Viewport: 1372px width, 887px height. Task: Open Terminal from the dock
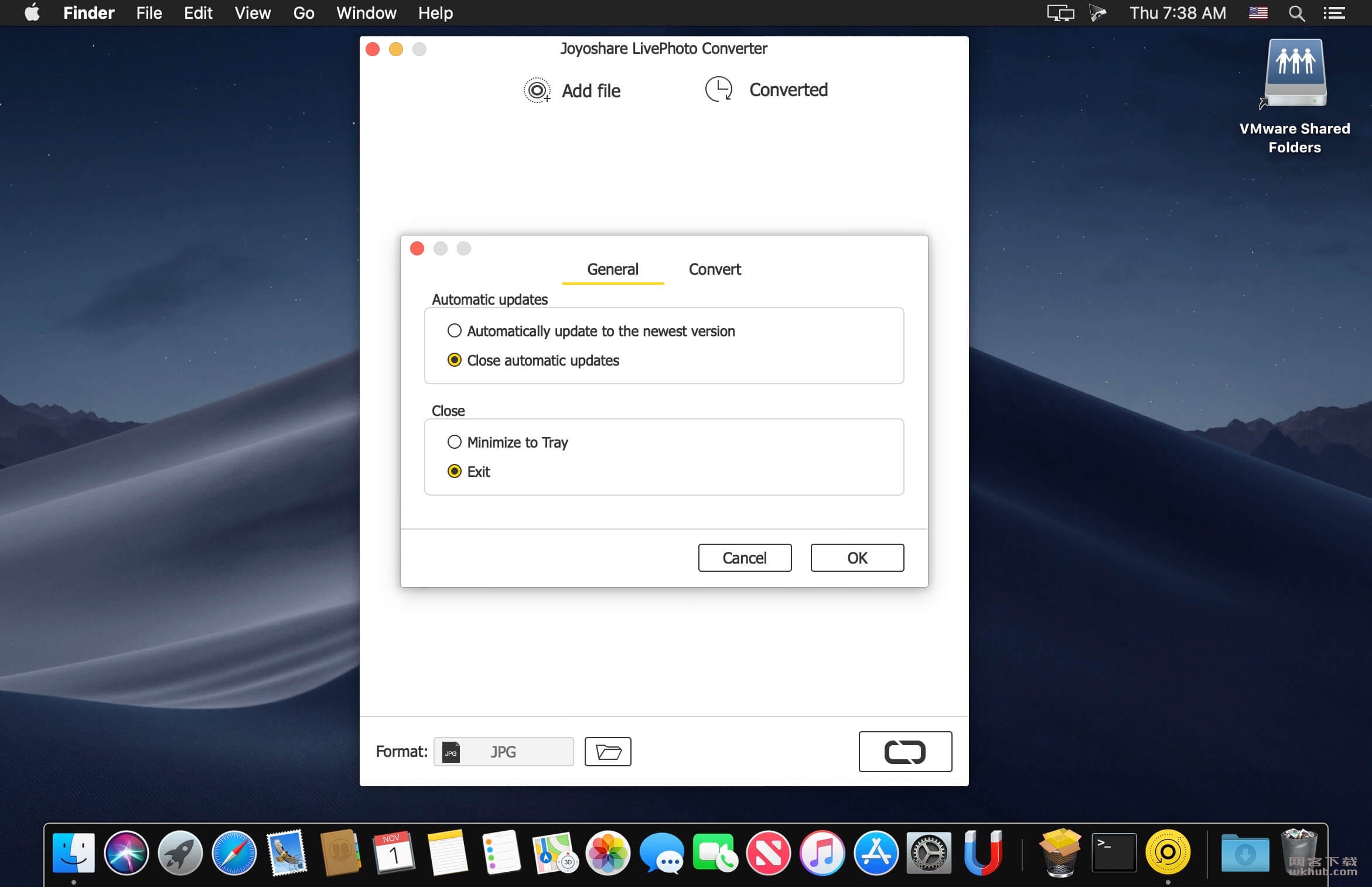[1114, 852]
